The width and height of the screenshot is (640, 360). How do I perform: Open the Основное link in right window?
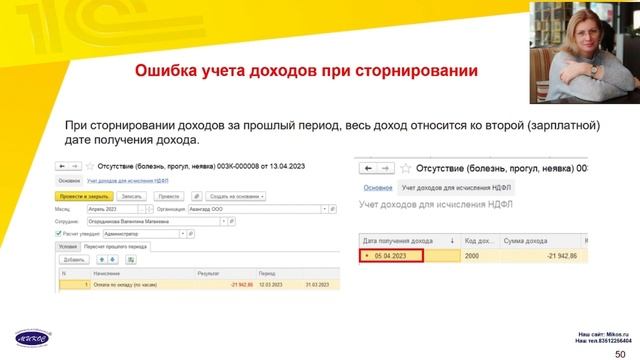click(378, 188)
